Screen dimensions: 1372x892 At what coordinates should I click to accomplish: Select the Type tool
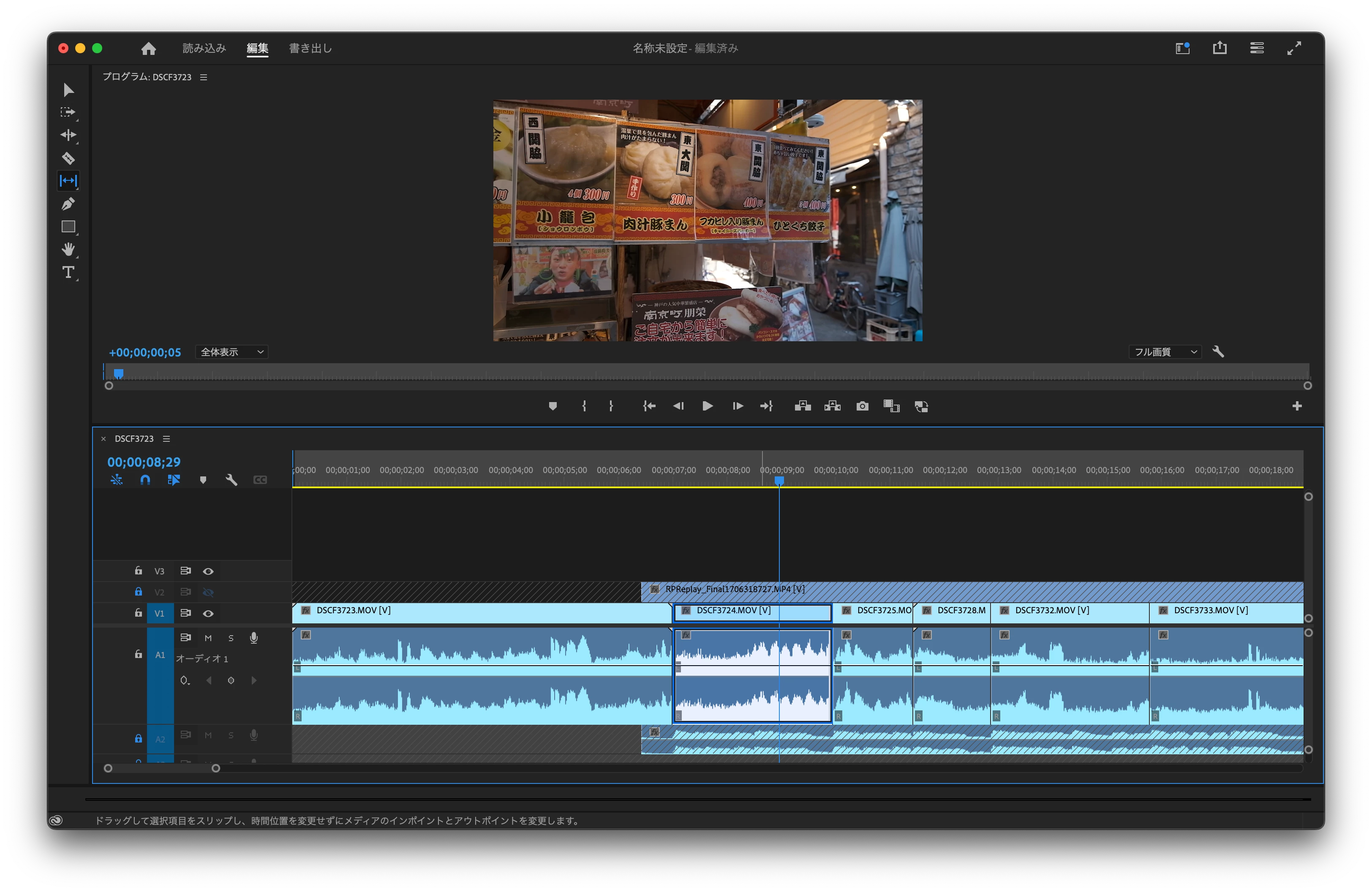tap(68, 272)
